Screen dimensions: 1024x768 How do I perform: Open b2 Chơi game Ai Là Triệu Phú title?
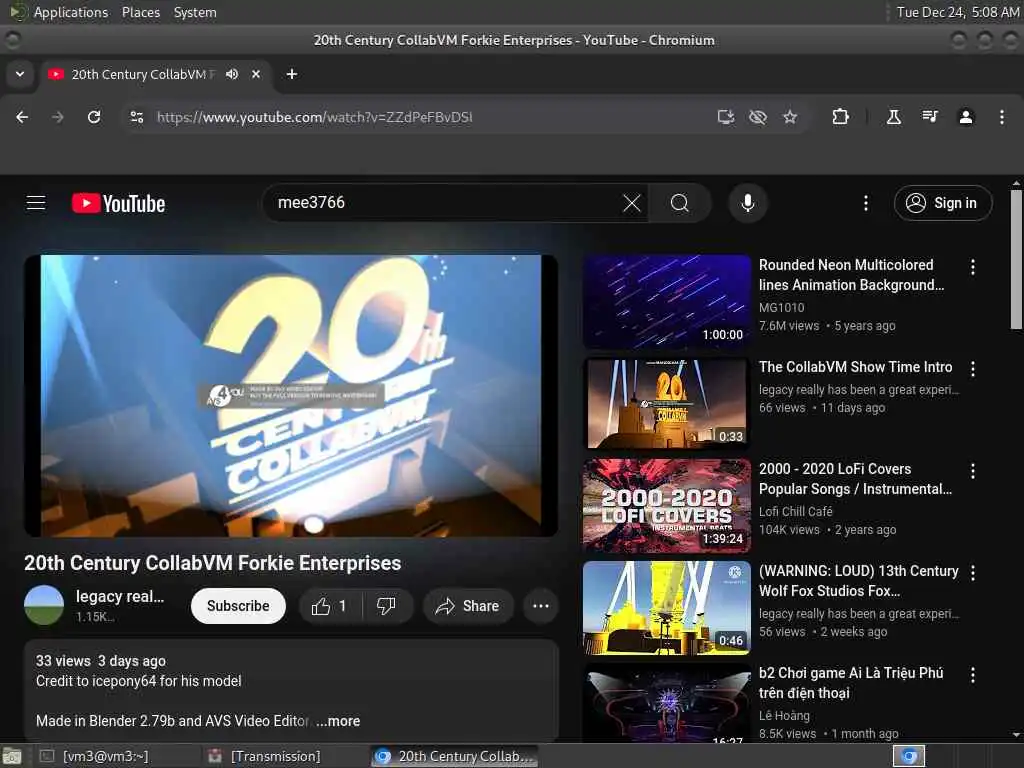[851, 682]
